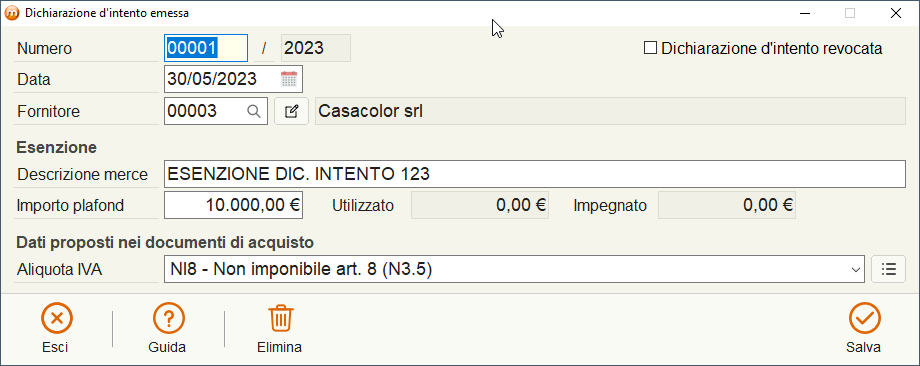Click the year 2023 field
This screenshot has width=920, height=366.
point(316,48)
